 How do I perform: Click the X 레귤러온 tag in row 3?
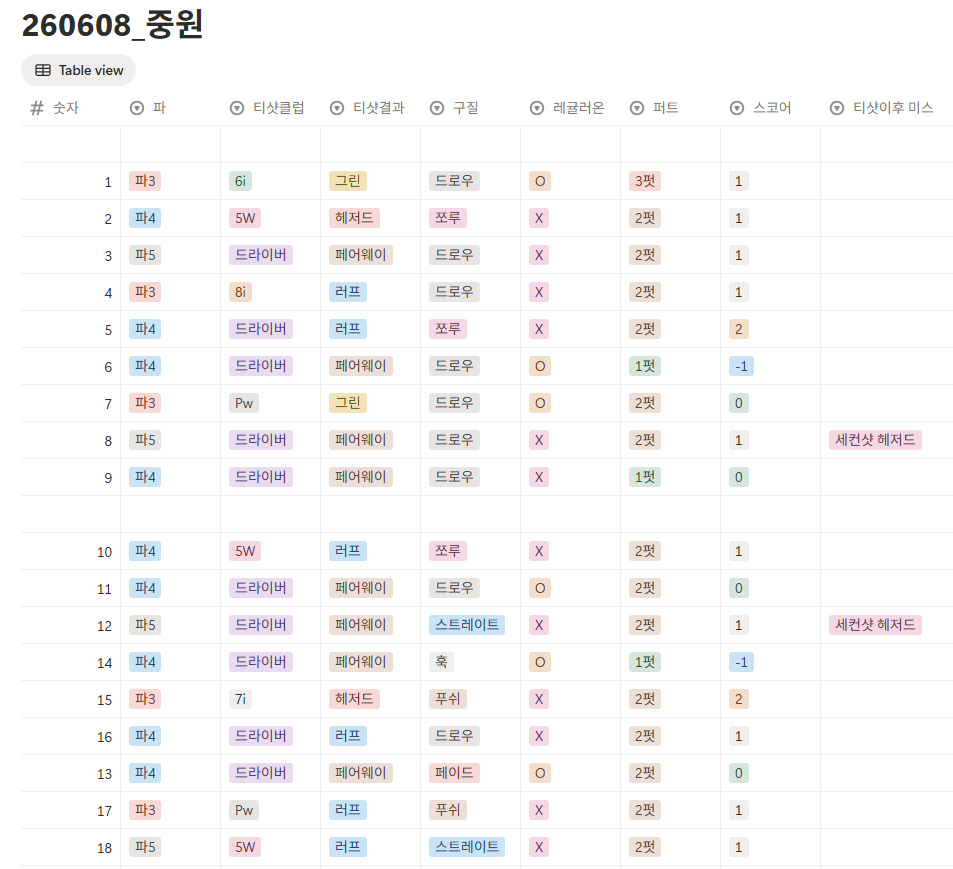click(x=539, y=255)
